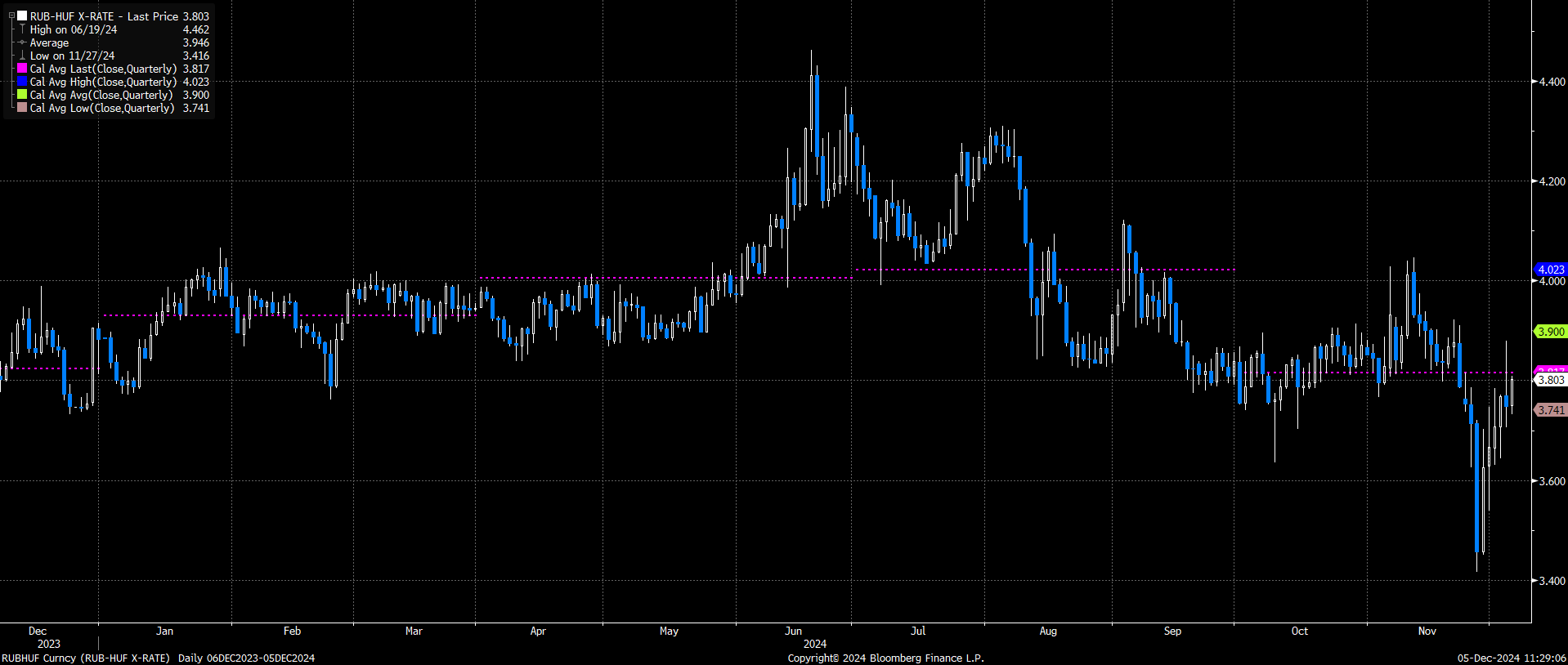Click the Jan month label on time axis

point(164,631)
